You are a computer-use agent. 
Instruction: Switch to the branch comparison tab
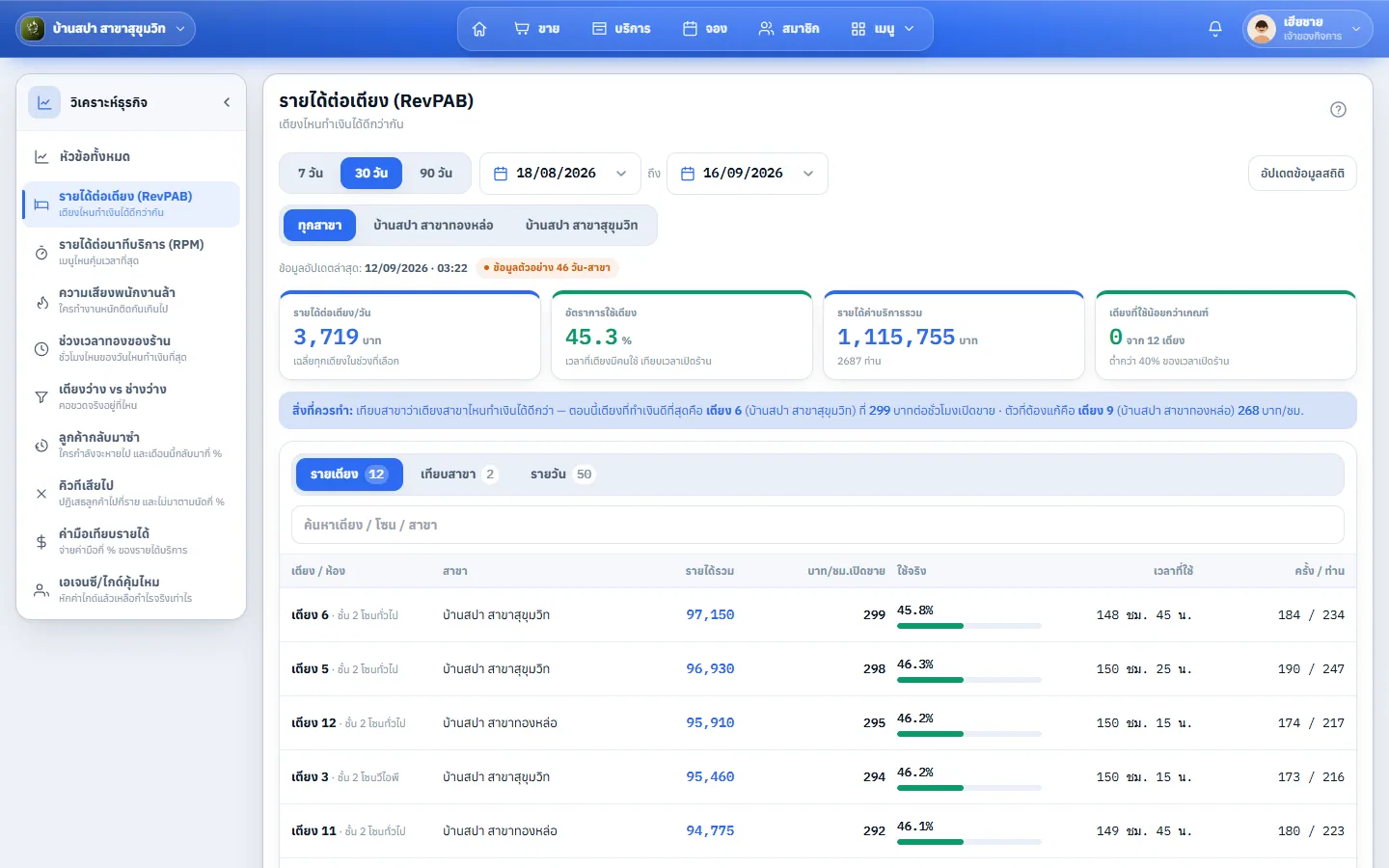tap(459, 475)
